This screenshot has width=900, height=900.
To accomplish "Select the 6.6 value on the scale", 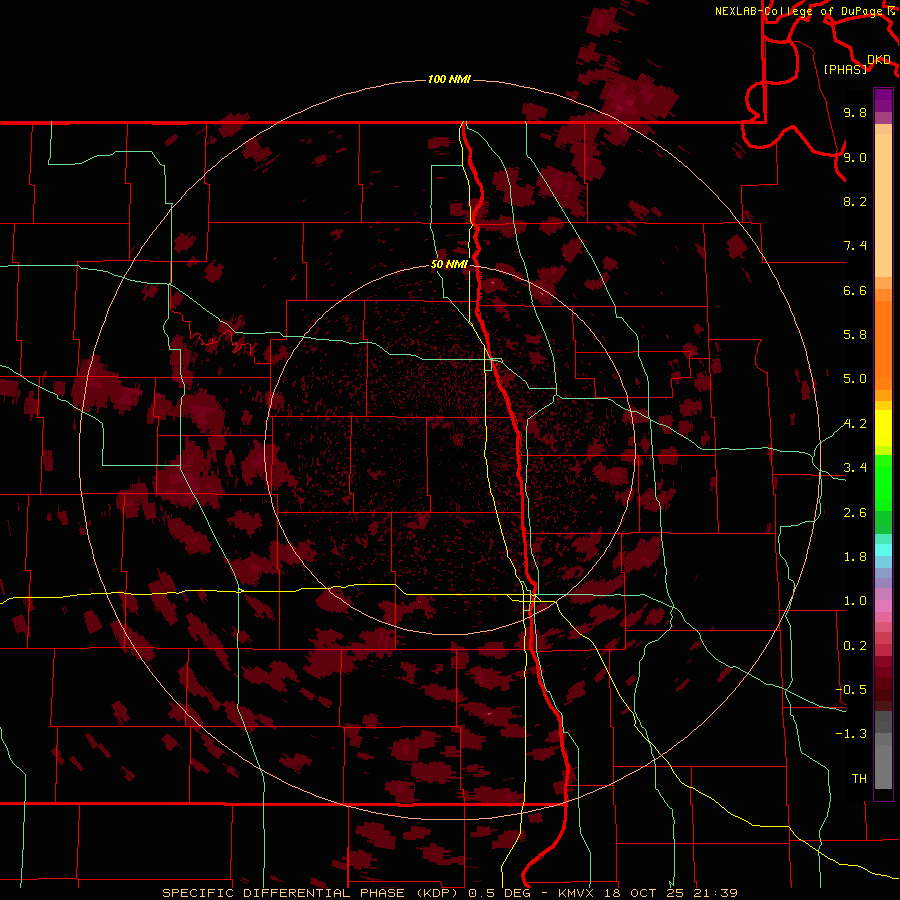I will 855,290.
